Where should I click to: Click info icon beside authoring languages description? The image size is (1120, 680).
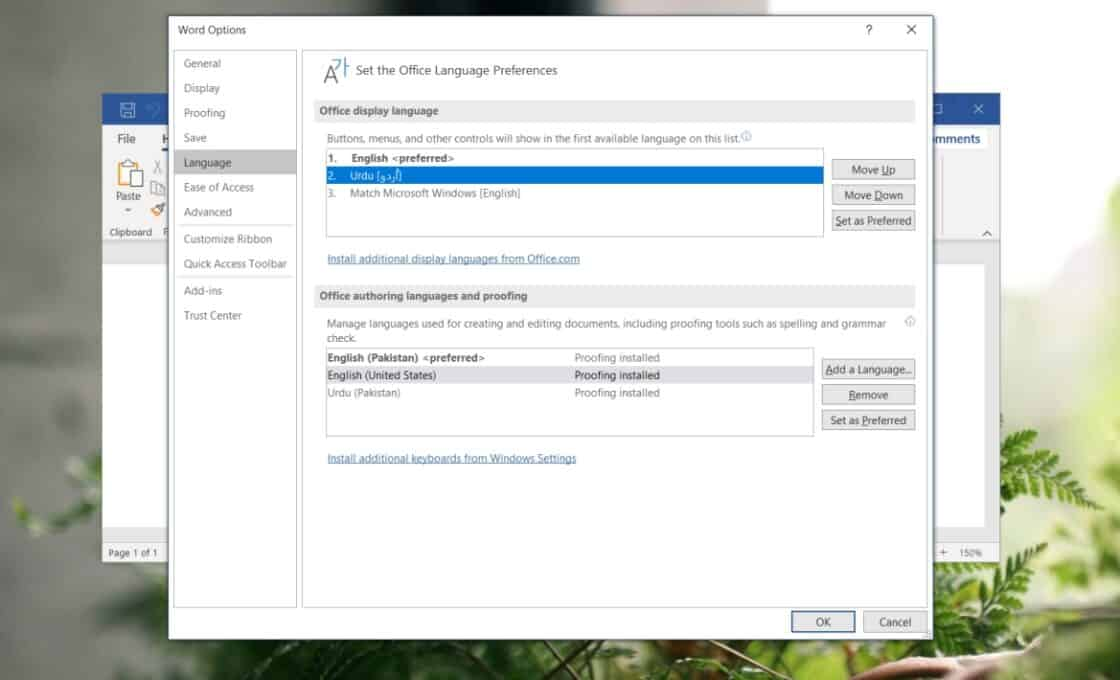(x=909, y=322)
